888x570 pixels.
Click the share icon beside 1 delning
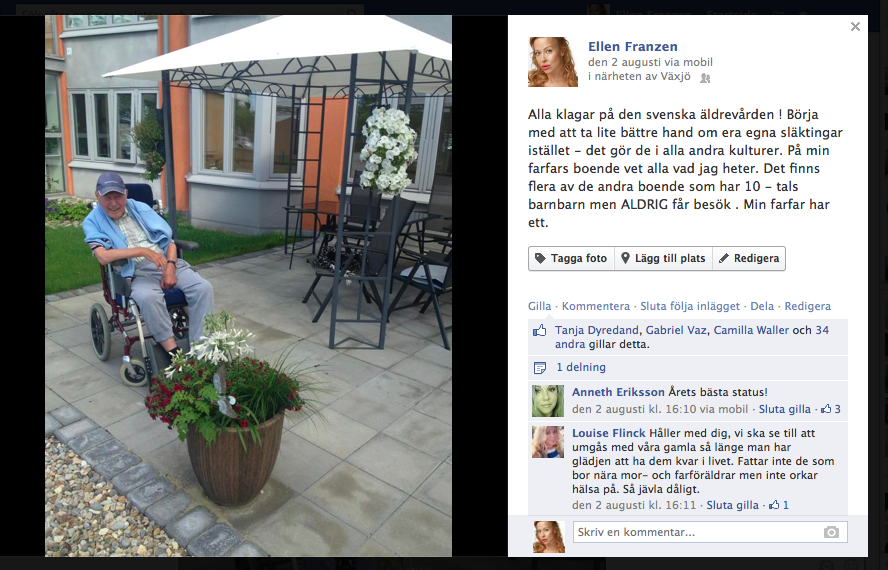[540, 368]
